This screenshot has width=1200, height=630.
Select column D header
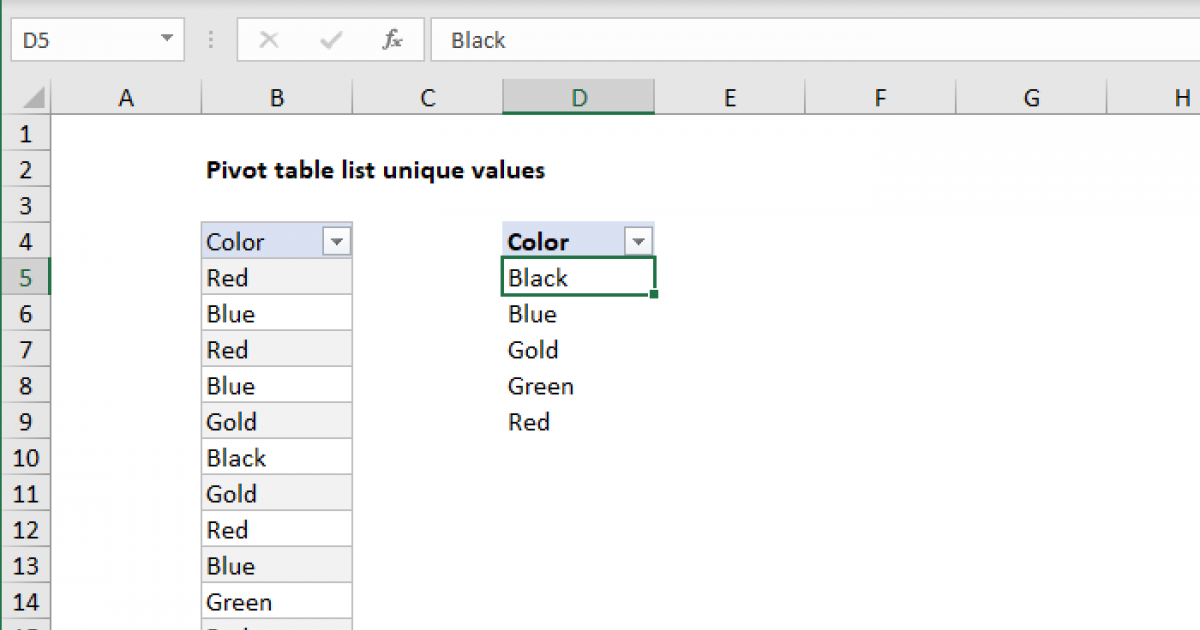[578, 97]
